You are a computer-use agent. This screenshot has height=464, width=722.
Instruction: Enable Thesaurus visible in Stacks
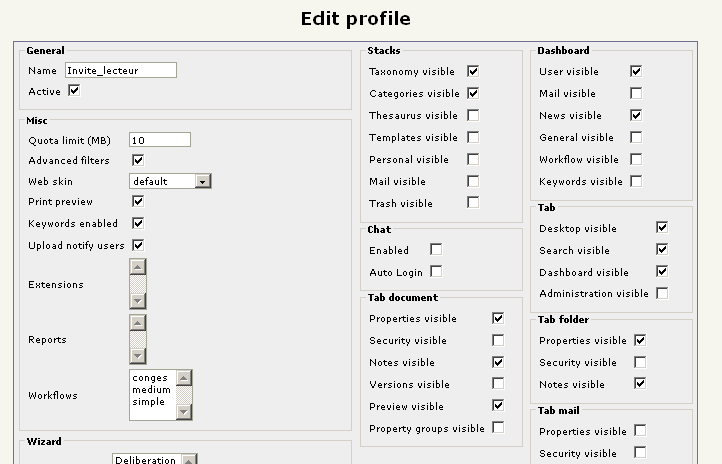click(x=473, y=116)
